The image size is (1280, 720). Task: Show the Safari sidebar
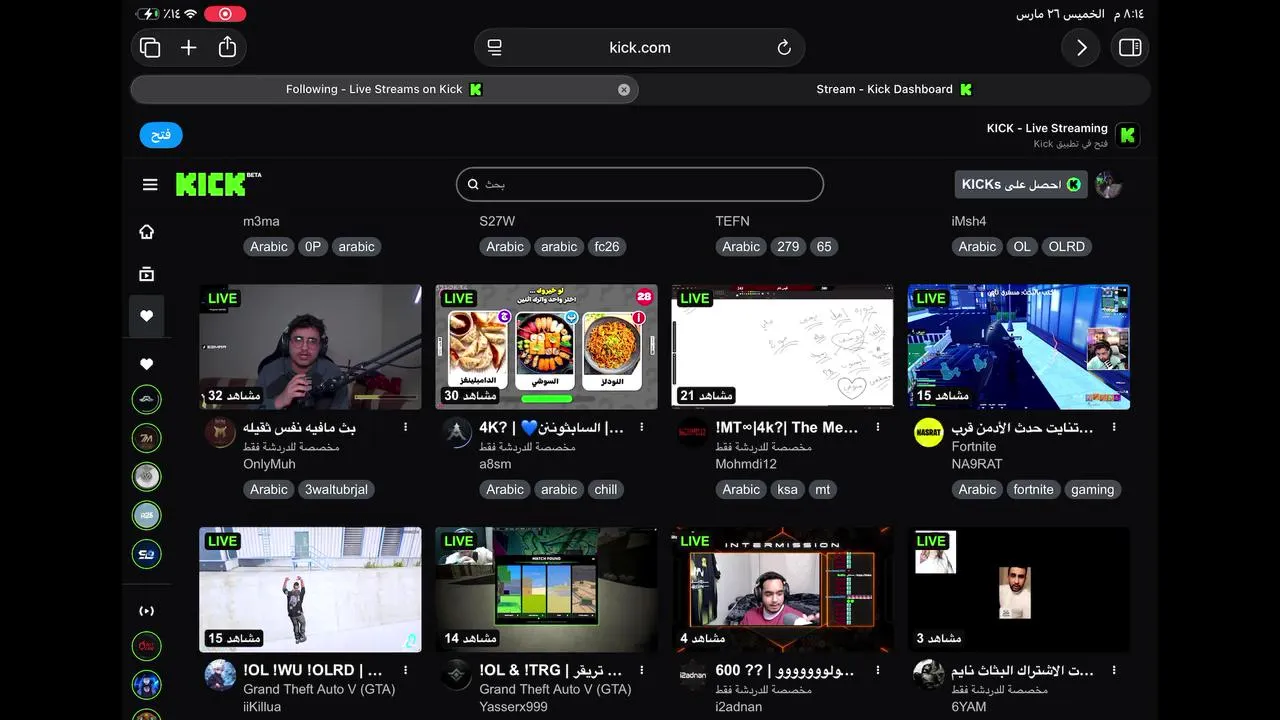coord(1130,47)
